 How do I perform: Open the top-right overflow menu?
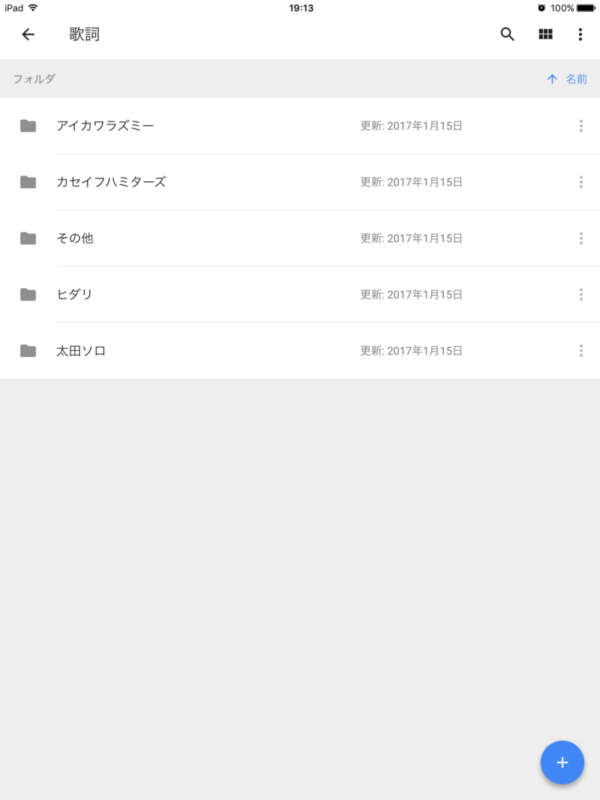(x=580, y=34)
